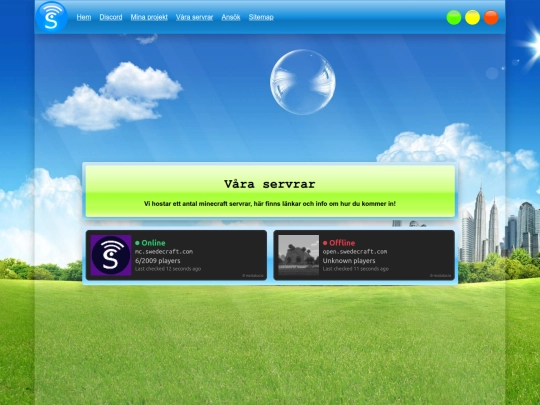Image resolution: width=540 pixels, height=405 pixels.
Task: Click the credit link in offline server card
Action: (x=440, y=276)
